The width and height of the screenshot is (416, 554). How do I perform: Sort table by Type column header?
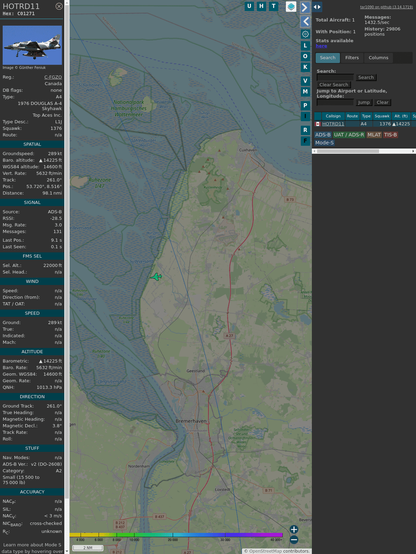(x=366, y=116)
